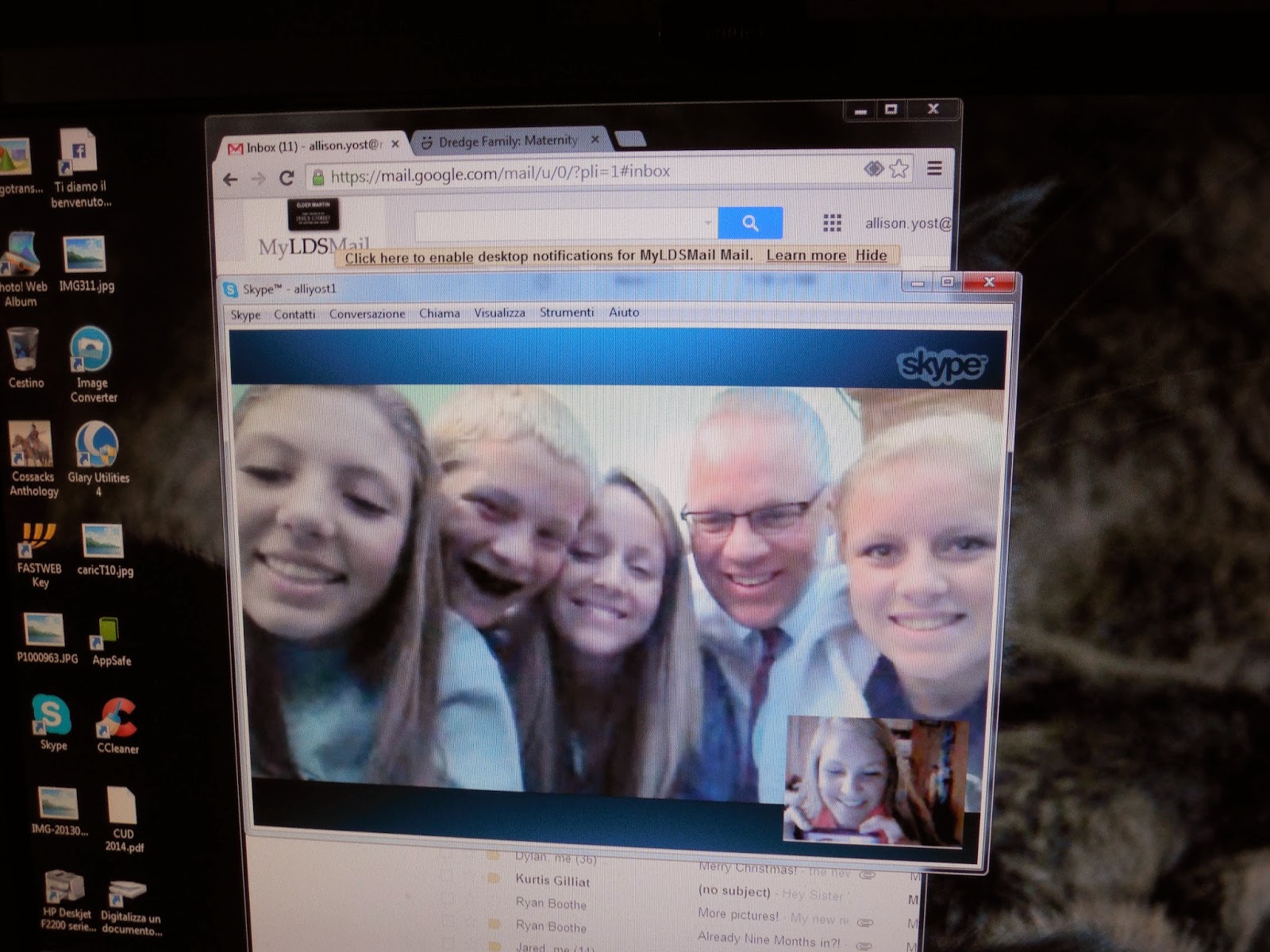Click the MyLDSMail logo
This screenshot has height=952, width=1270.
point(314,247)
